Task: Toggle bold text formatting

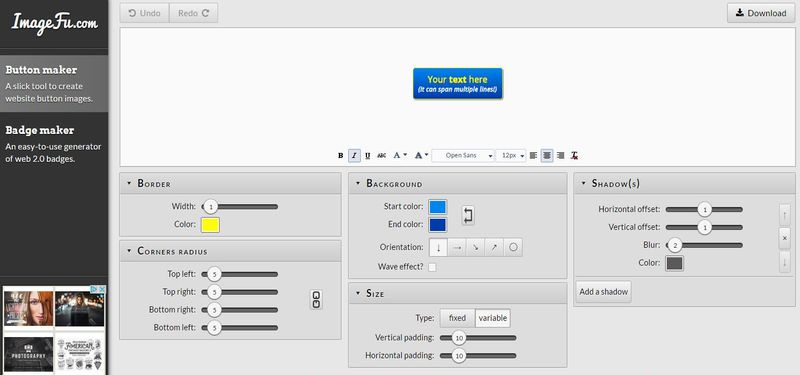Action: (340, 156)
